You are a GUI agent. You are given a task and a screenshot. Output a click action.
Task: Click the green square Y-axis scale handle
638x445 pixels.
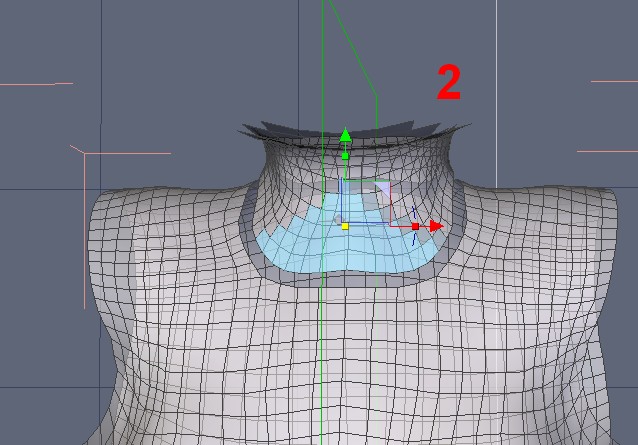point(345,156)
